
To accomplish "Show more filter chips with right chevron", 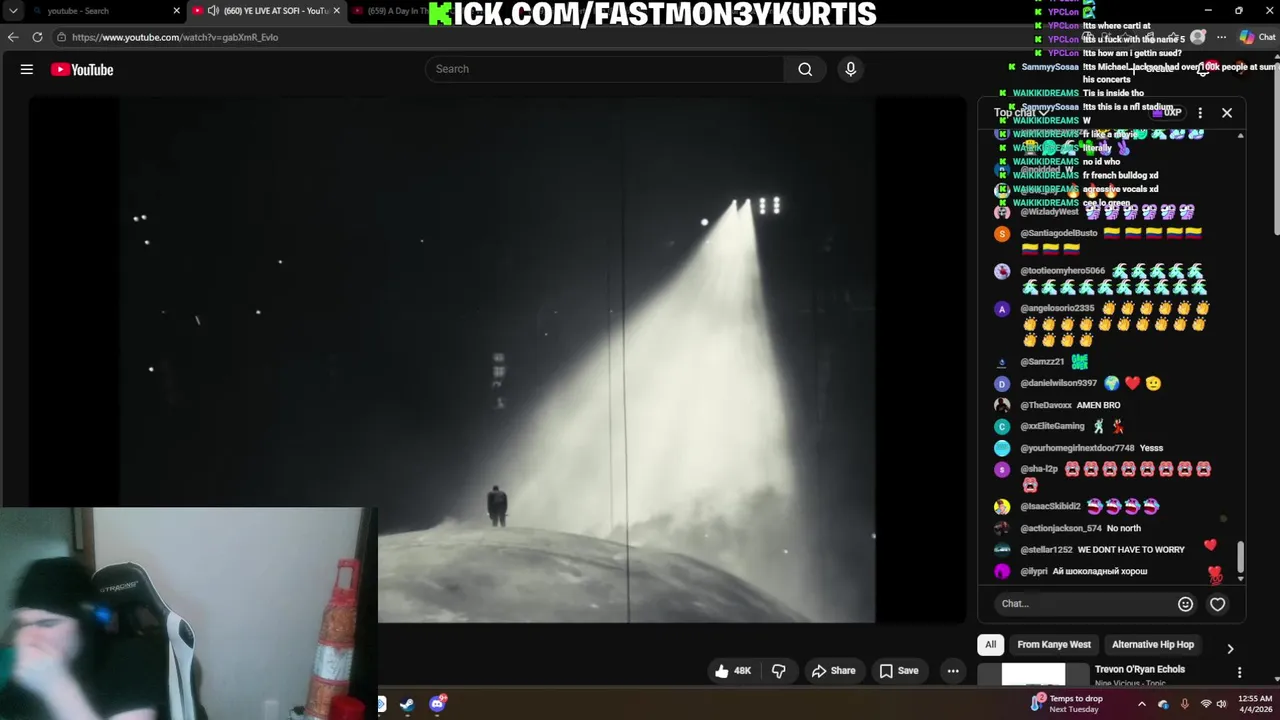I will coord(1230,649).
